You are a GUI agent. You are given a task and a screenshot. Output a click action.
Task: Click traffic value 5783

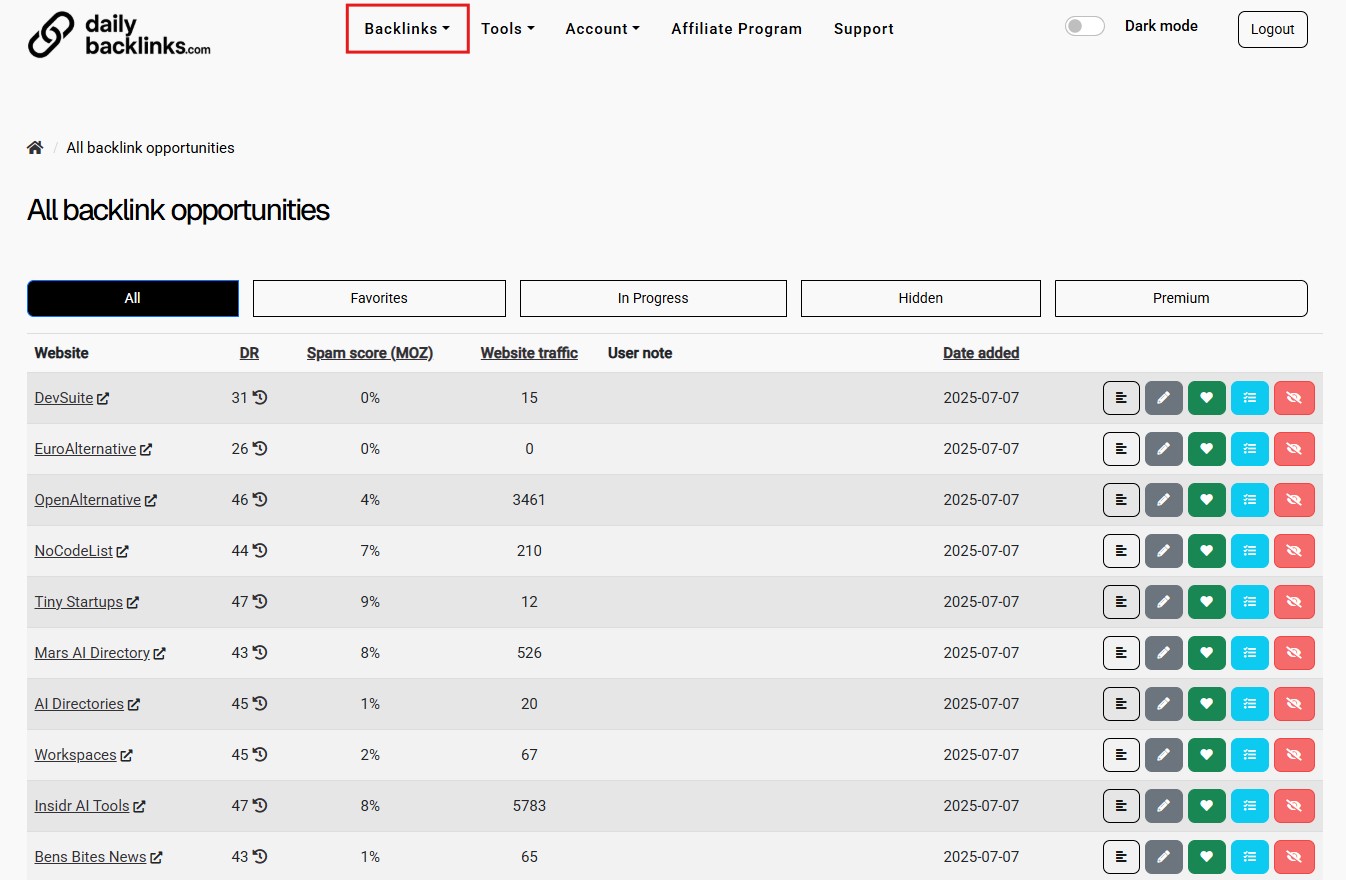pyautogui.click(x=529, y=806)
